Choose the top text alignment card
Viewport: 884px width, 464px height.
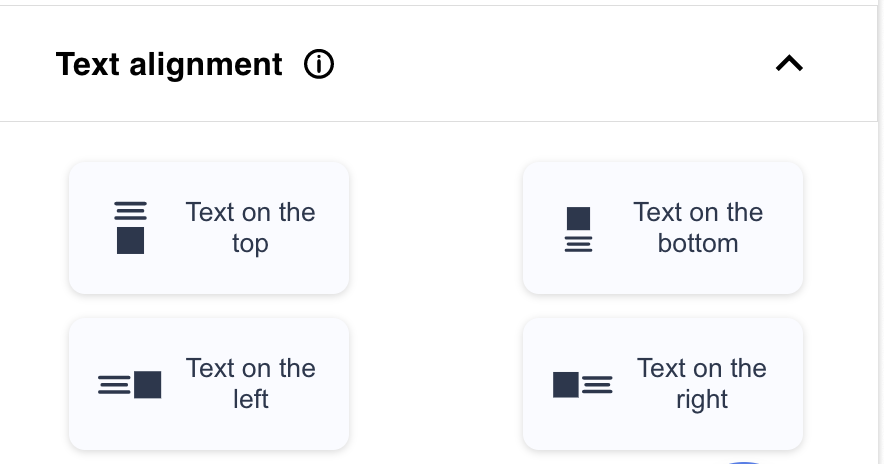click(x=208, y=228)
